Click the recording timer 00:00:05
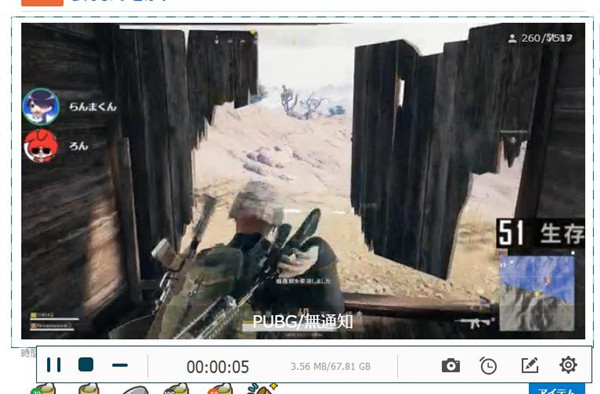The image size is (600, 394). point(218,367)
